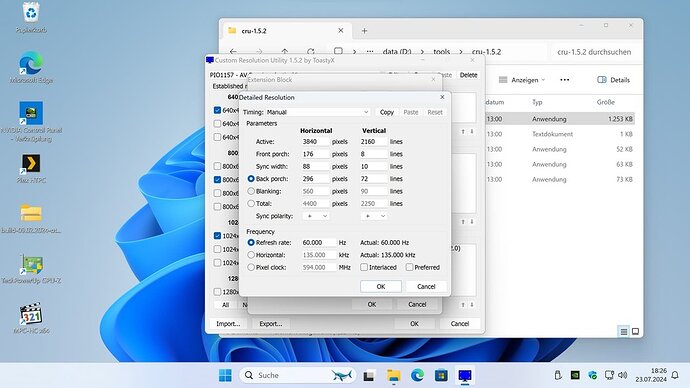
Task: Open the Windows Start menu
Action: 225,375
